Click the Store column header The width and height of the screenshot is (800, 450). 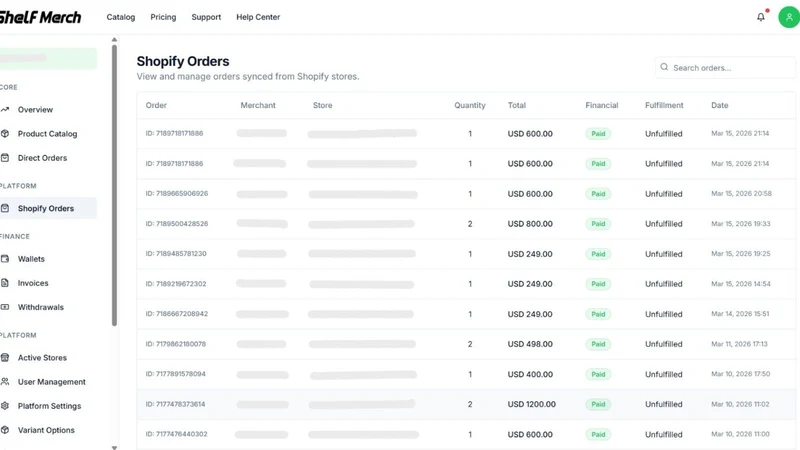pyautogui.click(x=322, y=105)
